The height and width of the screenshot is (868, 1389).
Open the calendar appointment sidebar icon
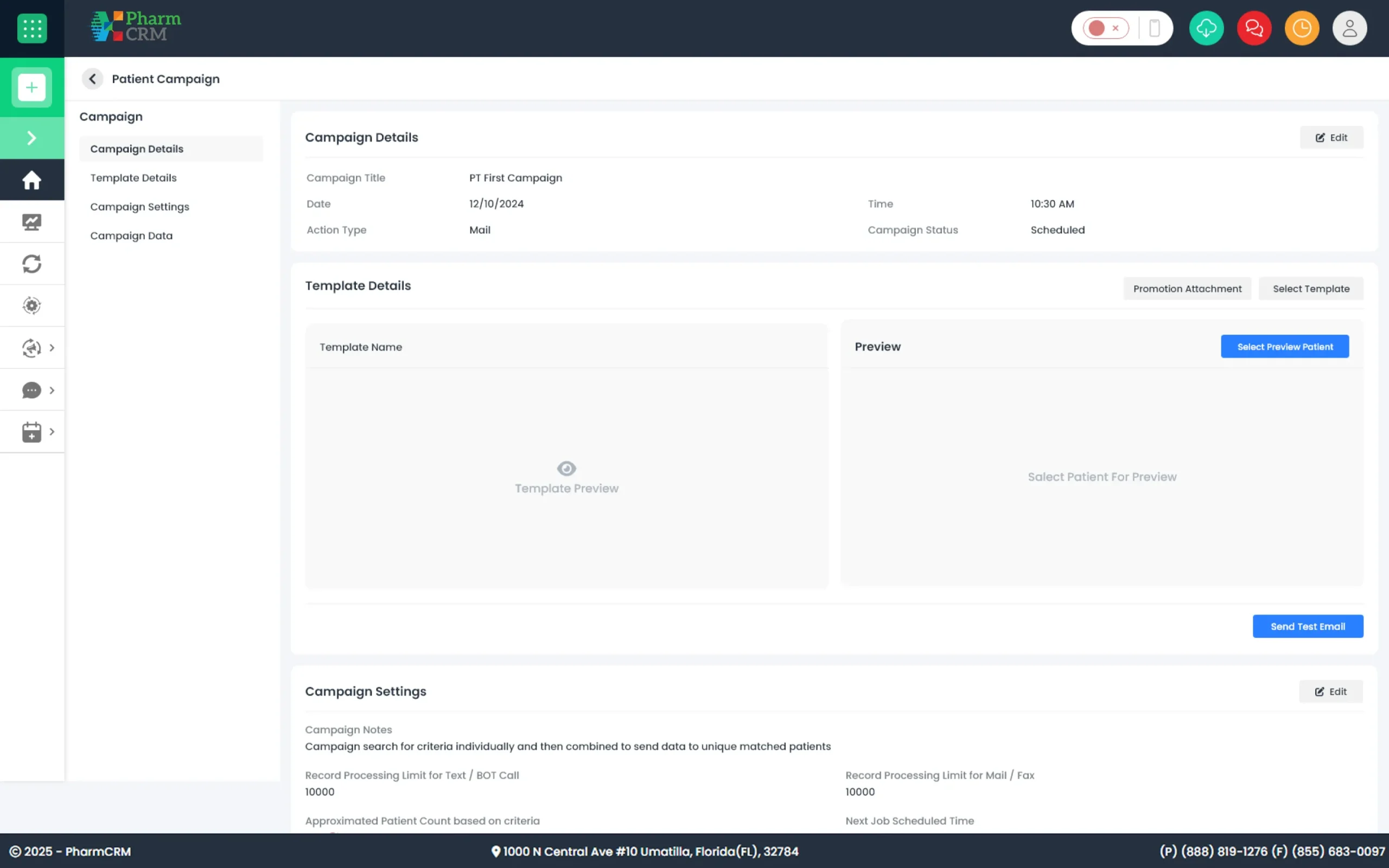[31, 432]
